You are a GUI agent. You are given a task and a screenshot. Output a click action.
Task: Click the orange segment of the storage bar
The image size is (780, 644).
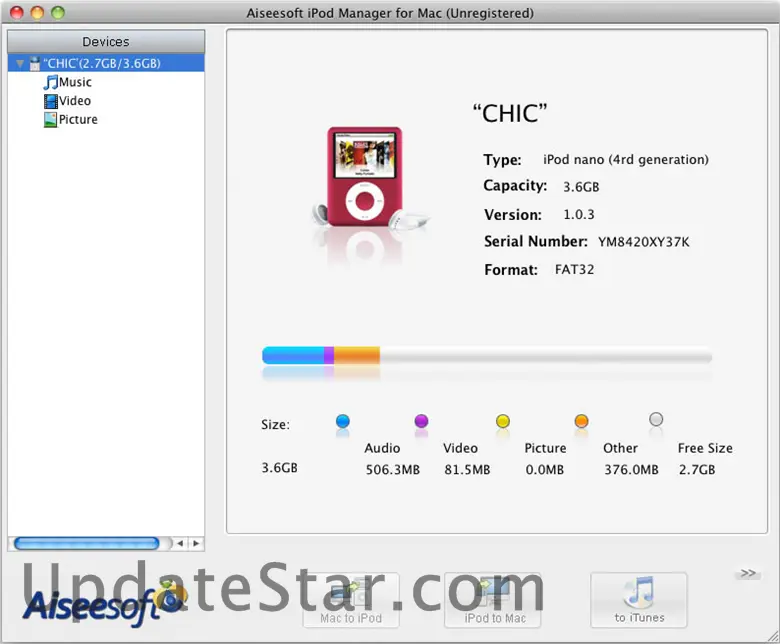tap(357, 356)
